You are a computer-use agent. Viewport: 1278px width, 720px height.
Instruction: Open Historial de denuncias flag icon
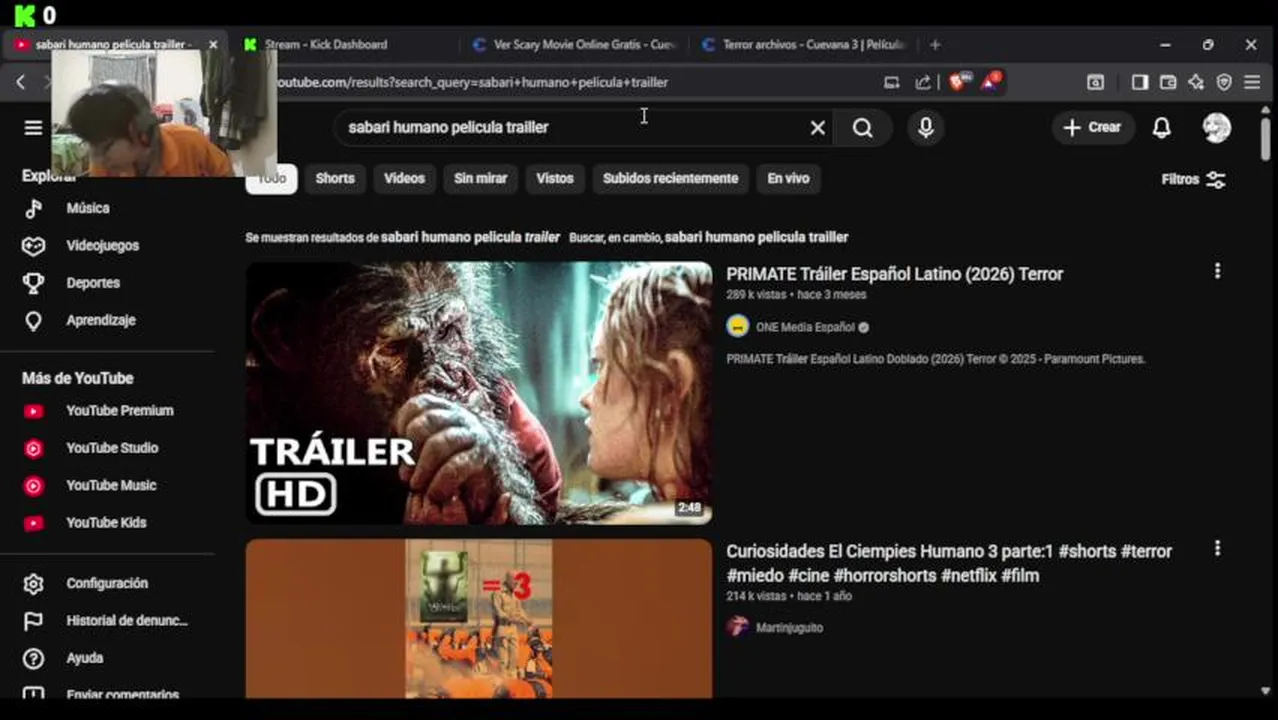tap(33, 621)
